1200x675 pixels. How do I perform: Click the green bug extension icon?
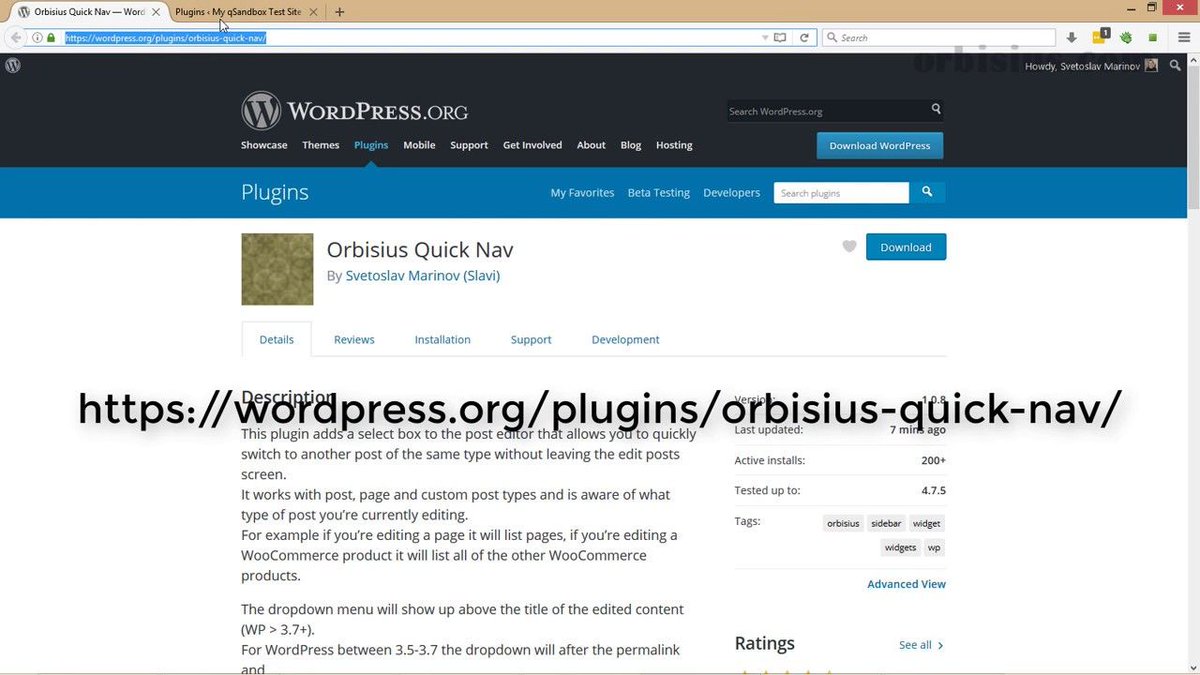click(x=1126, y=38)
